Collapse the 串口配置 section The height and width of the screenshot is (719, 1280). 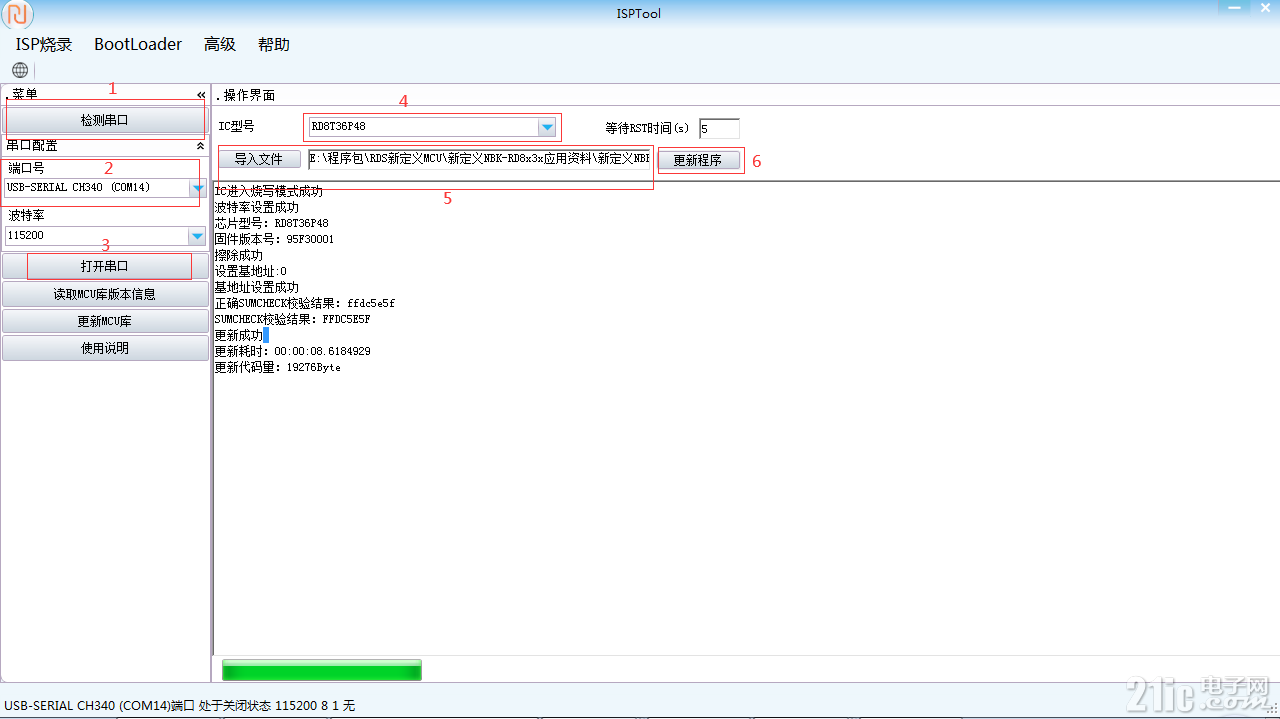pyautogui.click(x=201, y=146)
